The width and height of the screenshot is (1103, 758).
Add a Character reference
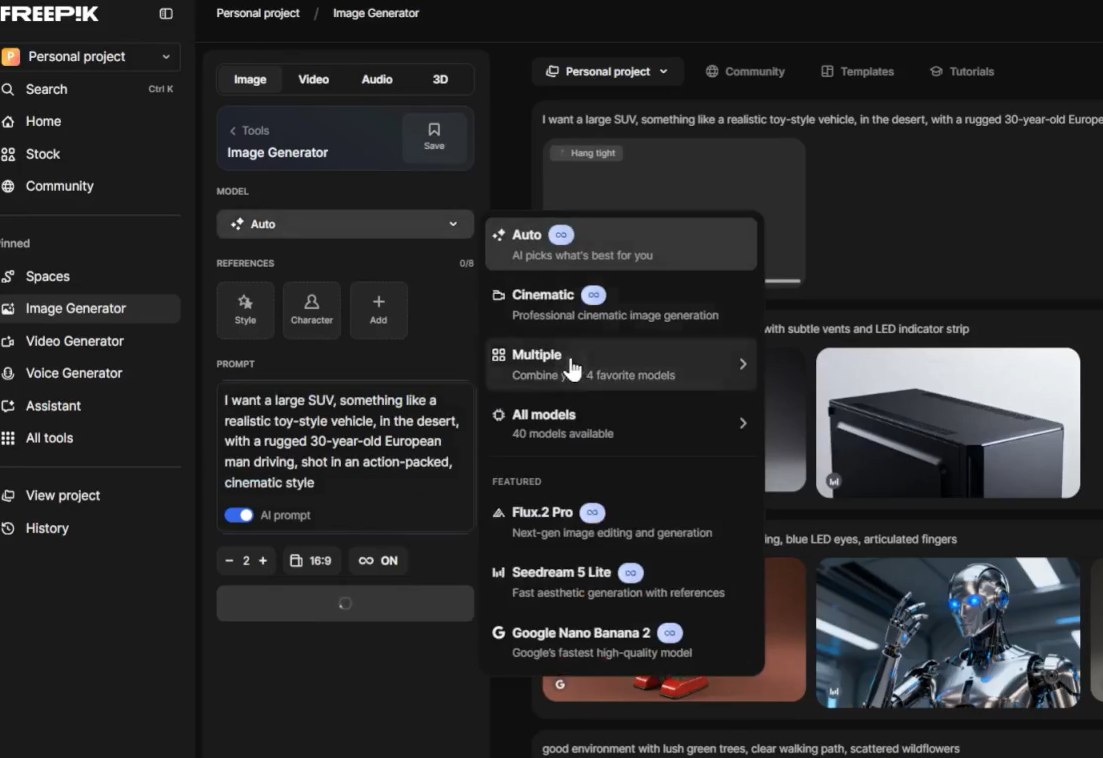coord(311,310)
